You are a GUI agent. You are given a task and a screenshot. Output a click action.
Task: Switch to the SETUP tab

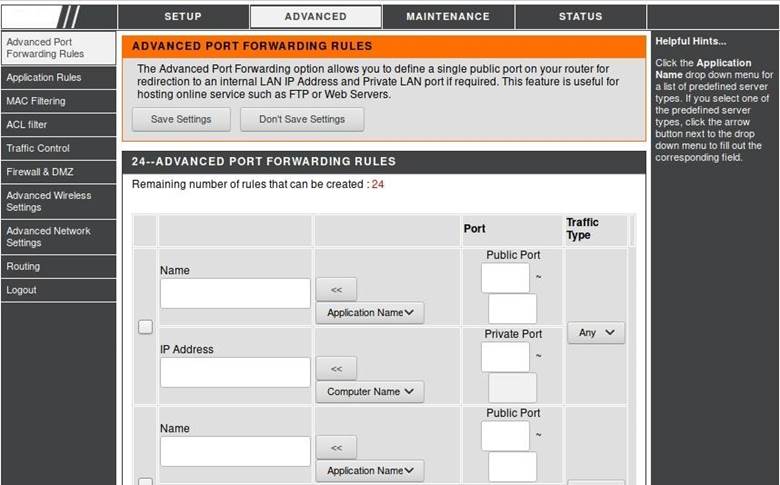tap(183, 16)
